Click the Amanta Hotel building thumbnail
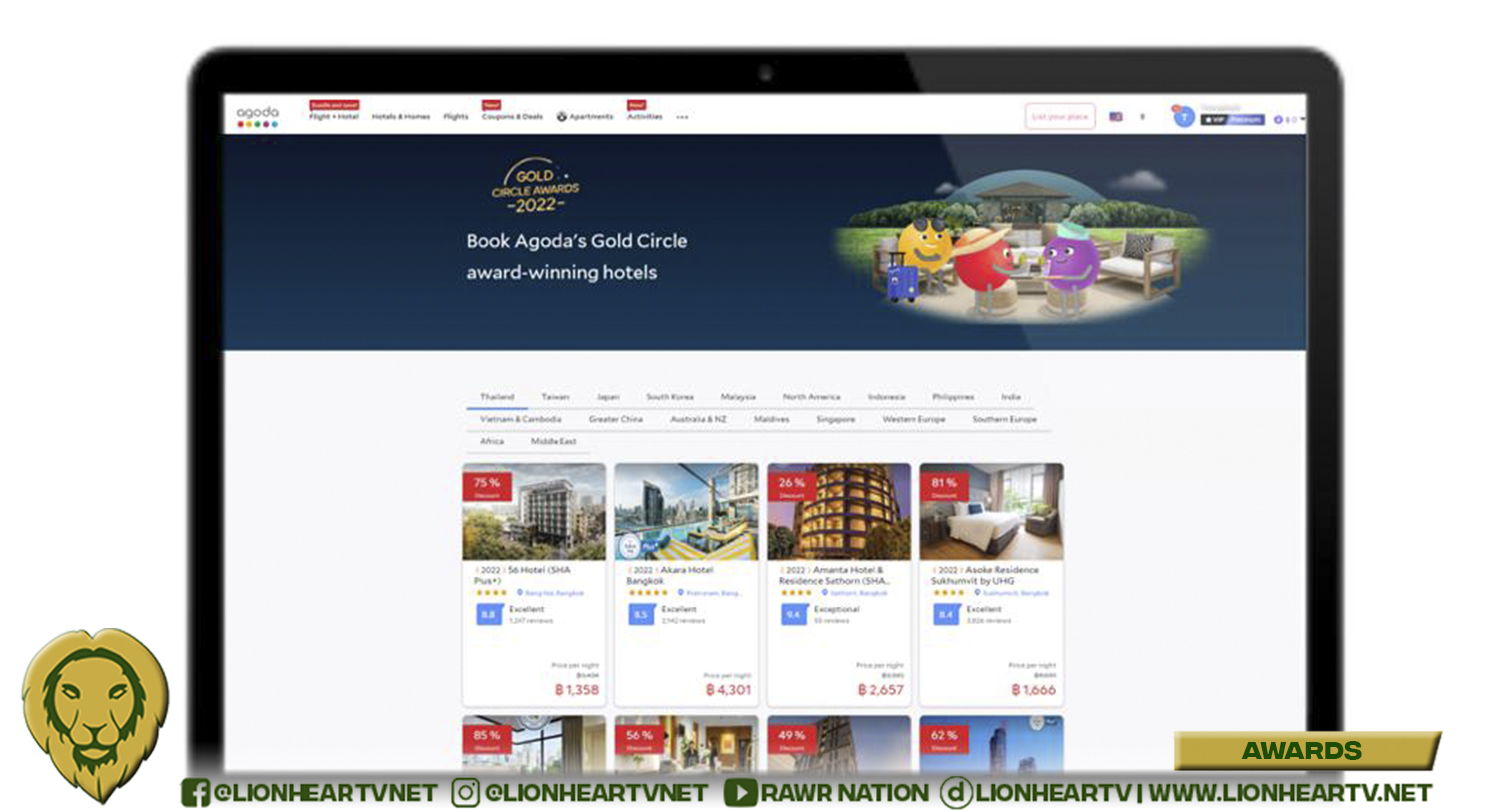Screen dimensions: 1500x812 pos(839,511)
